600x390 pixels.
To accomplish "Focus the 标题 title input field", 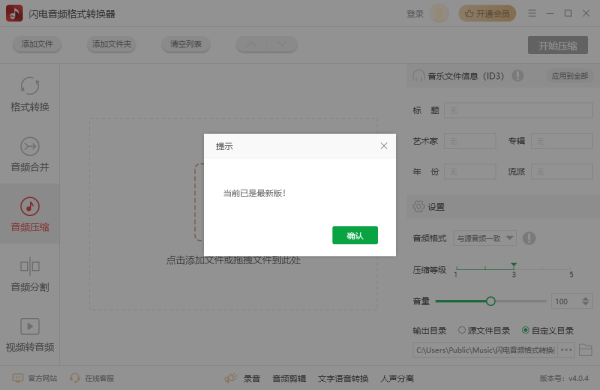I will pyautogui.click(x=518, y=110).
